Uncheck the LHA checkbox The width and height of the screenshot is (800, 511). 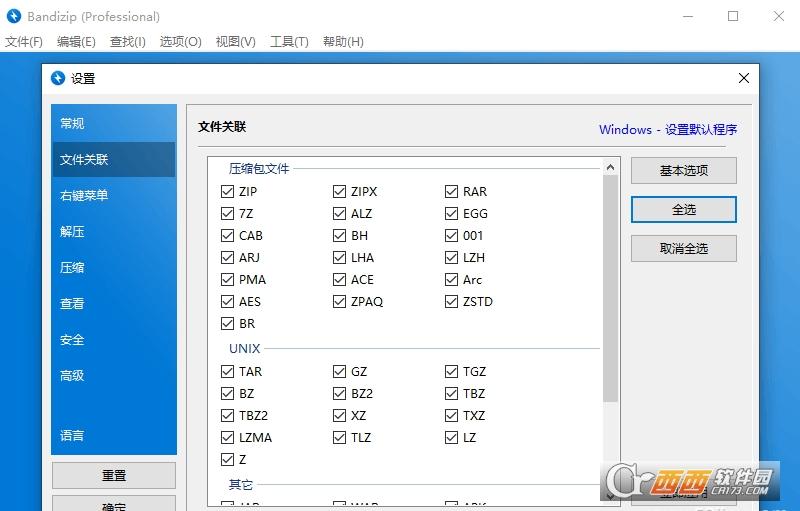click(x=339, y=258)
